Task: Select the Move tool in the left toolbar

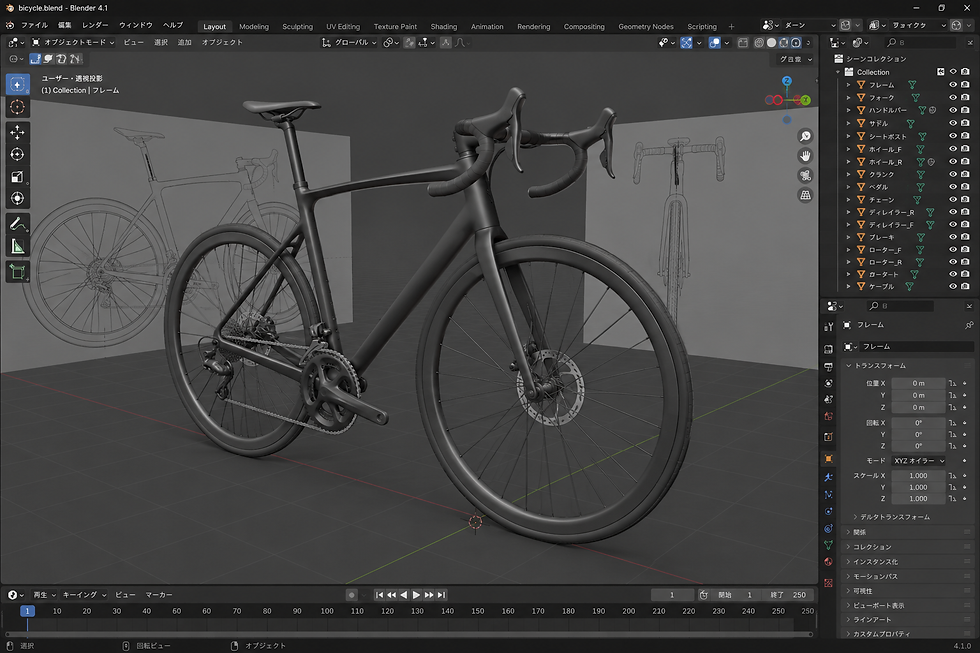Action: point(18,132)
